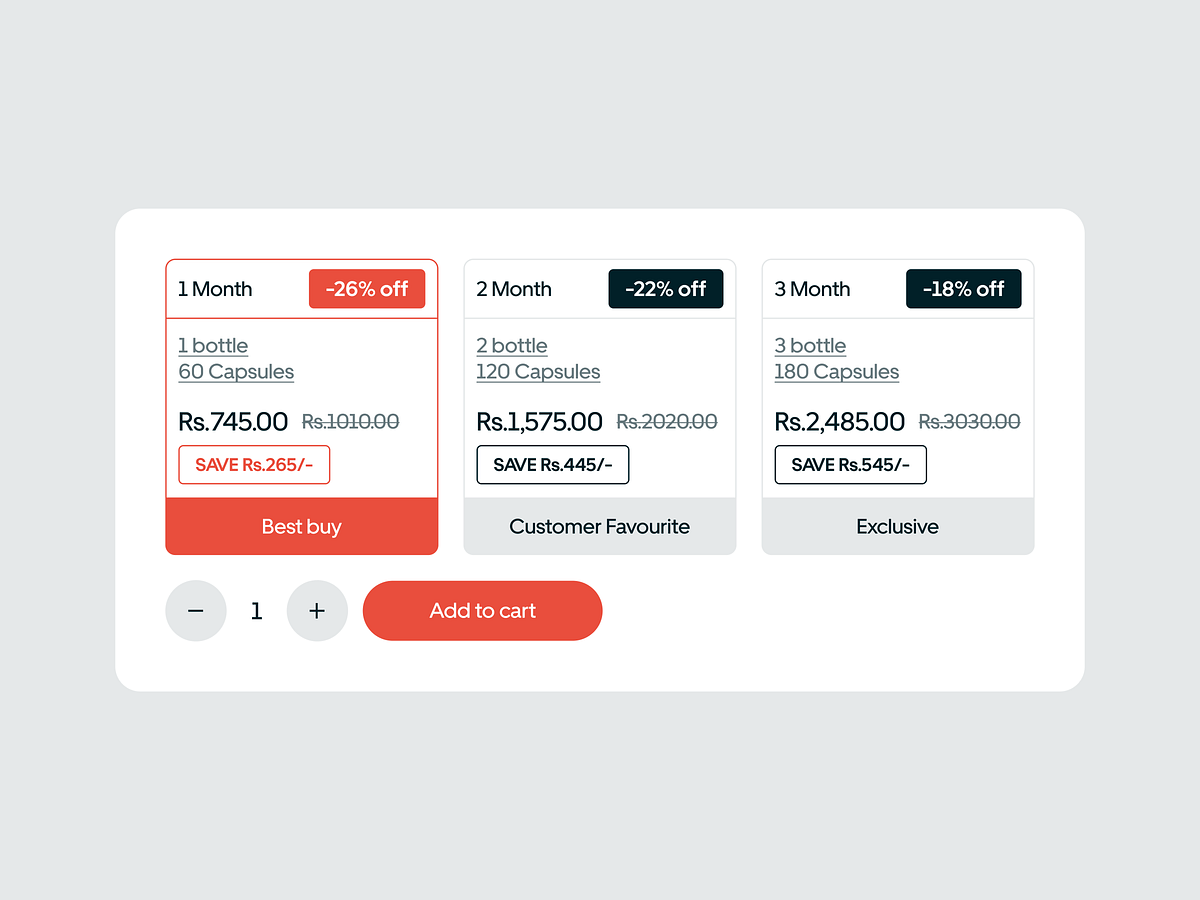The height and width of the screenshot is (900, 1200).
Task: Click the Exclusive label
Action: click(897, 526)
